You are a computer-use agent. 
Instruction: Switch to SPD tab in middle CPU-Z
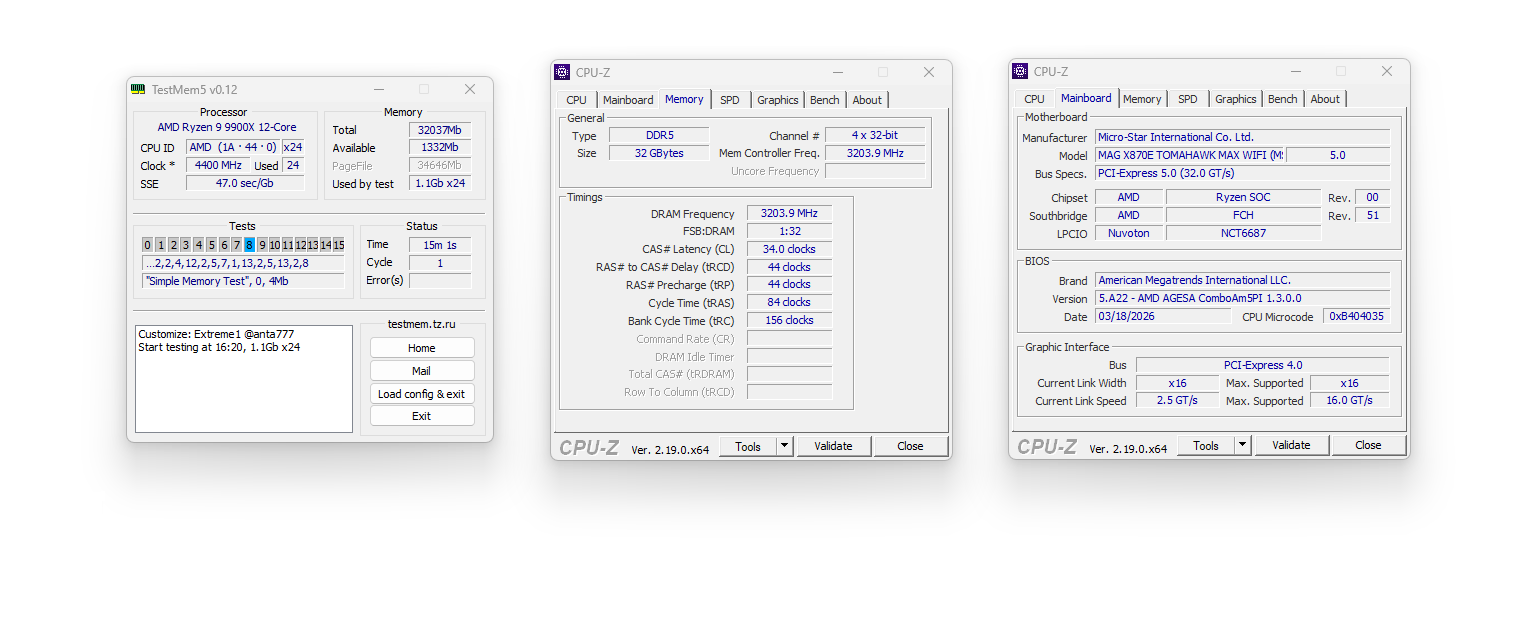pyautogui.click(x=730, y=99)
